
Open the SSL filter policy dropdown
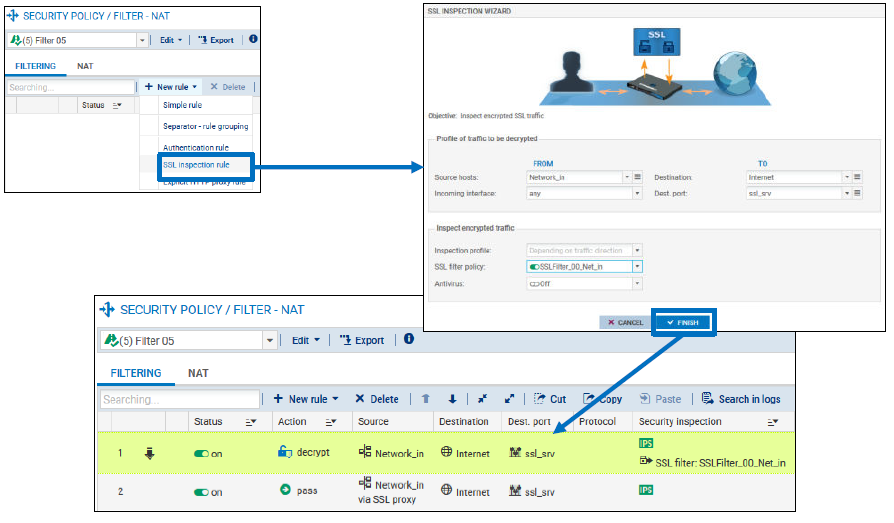click(x=637, y=267)
